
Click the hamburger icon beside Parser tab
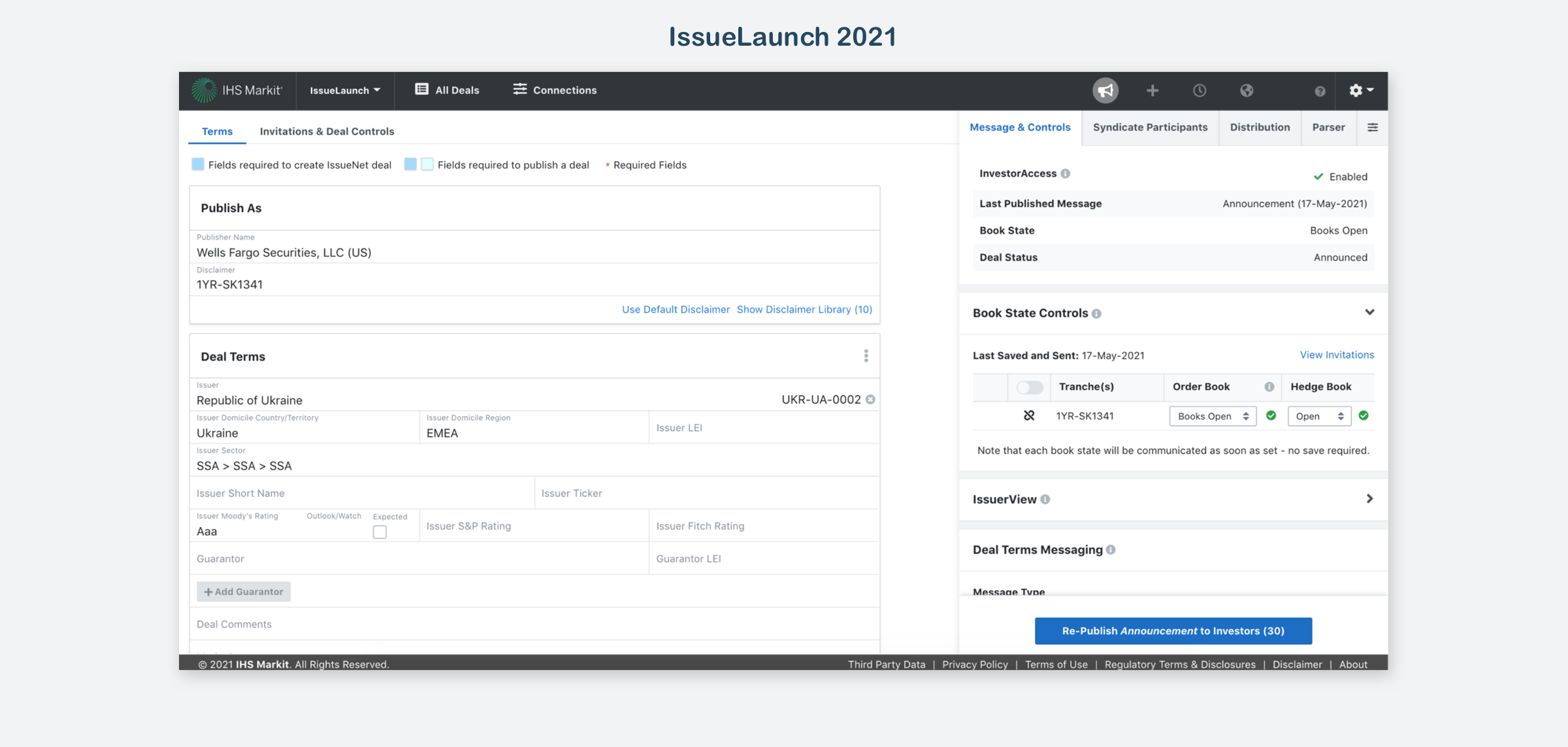click(x=1373, y=127)
